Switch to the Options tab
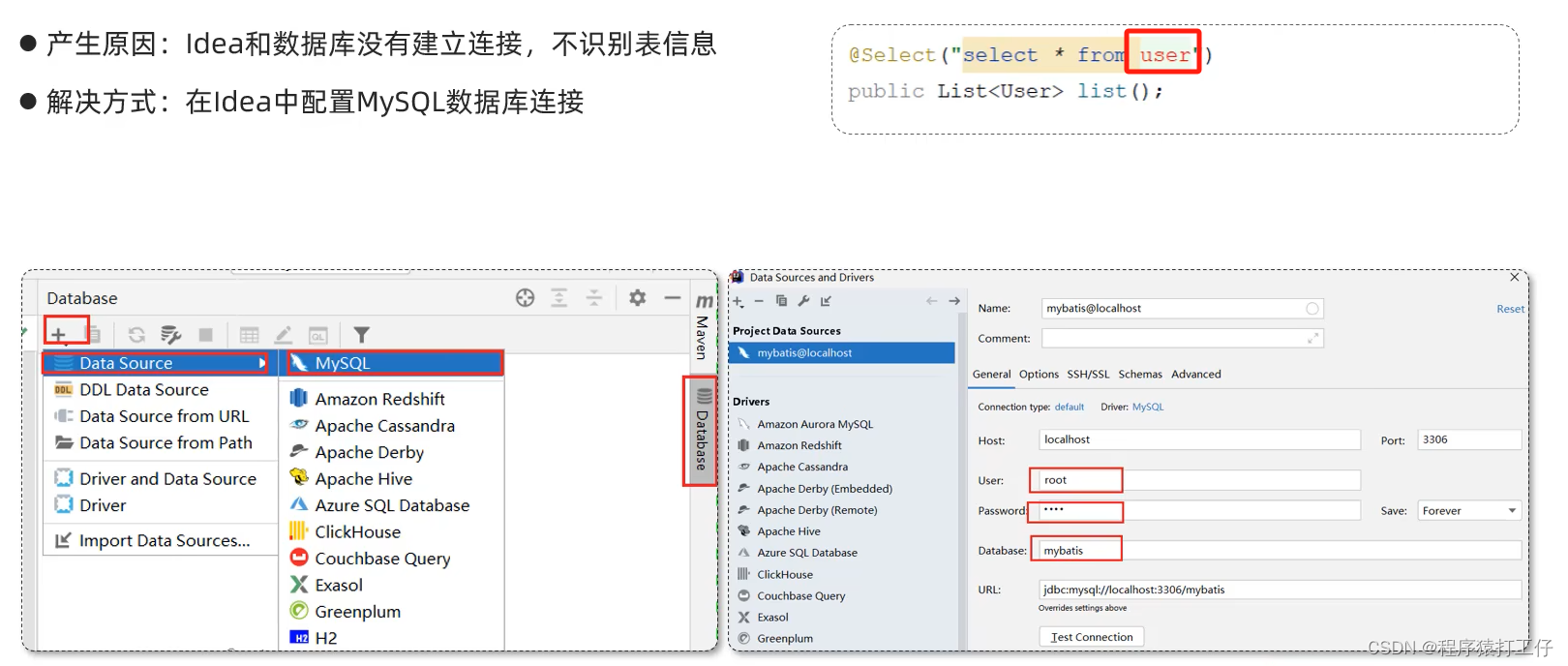 click(x=1039, y=375)
